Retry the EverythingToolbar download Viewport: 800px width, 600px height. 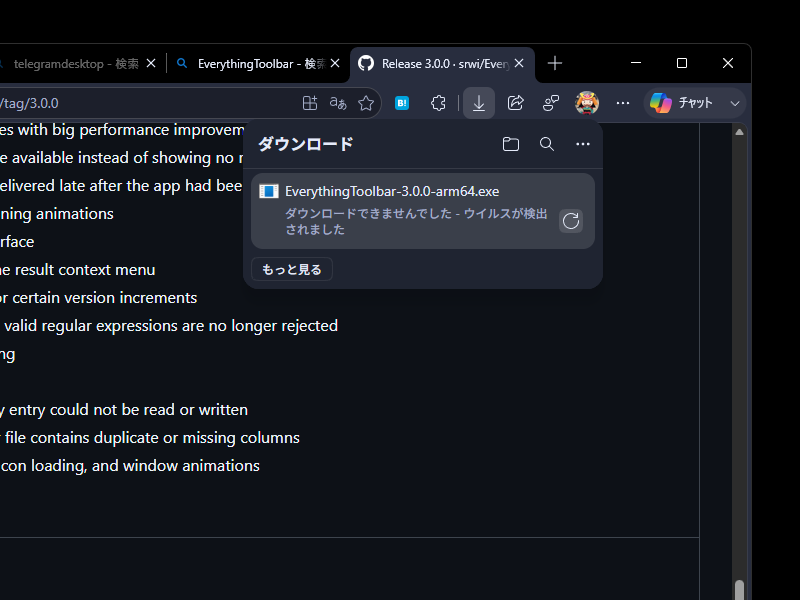[x=571, y=221]
